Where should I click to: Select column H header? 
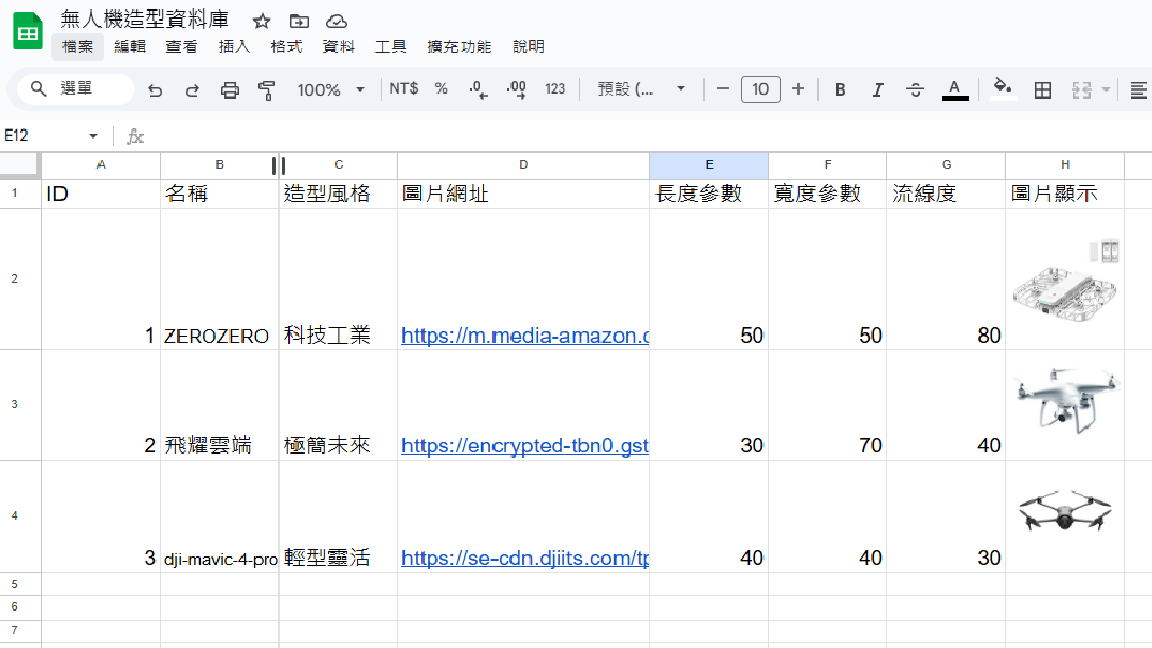tap(1065, 165)
